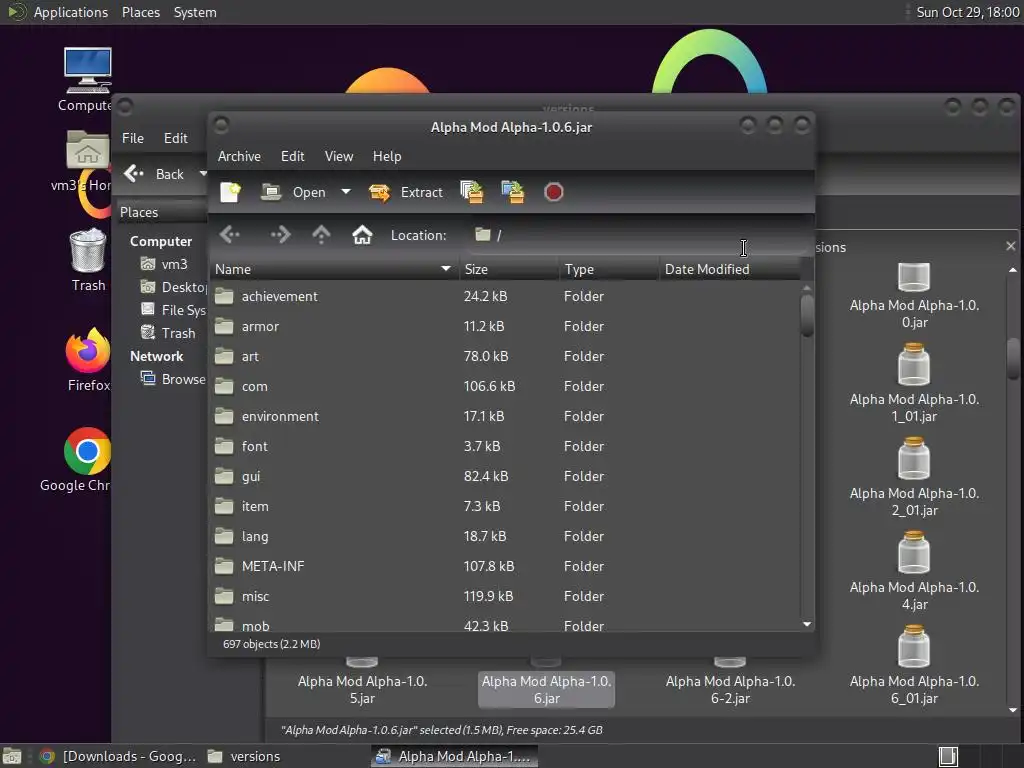
Task: Sort by the Name column header
Action: [333, 269]
